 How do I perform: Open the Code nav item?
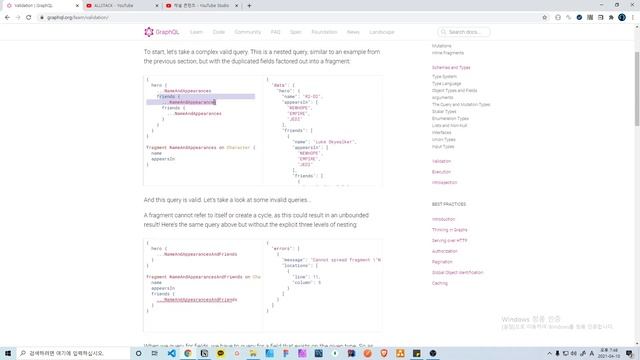tap(219, 32)
